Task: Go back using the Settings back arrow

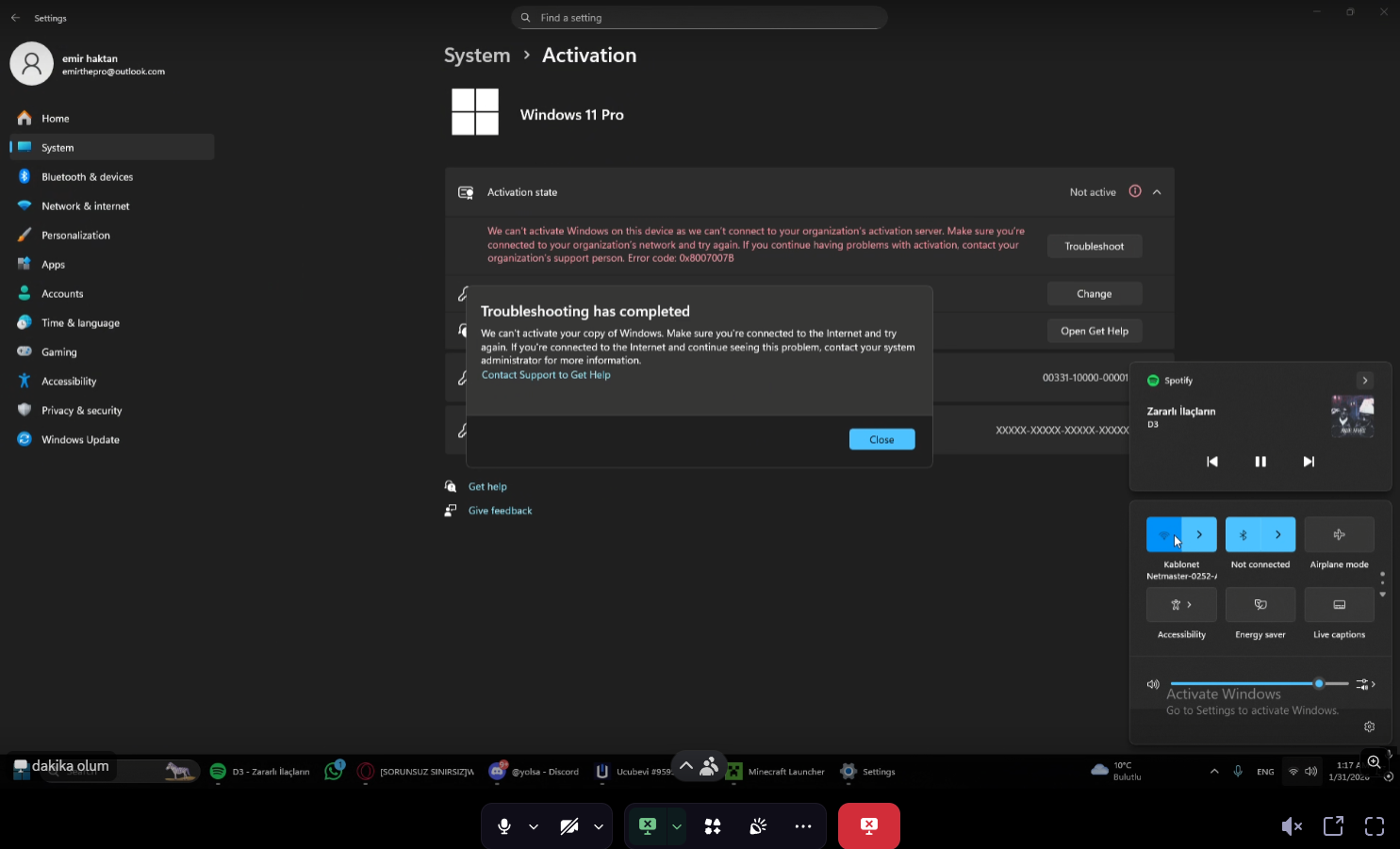Action: [x=15, y=18]
